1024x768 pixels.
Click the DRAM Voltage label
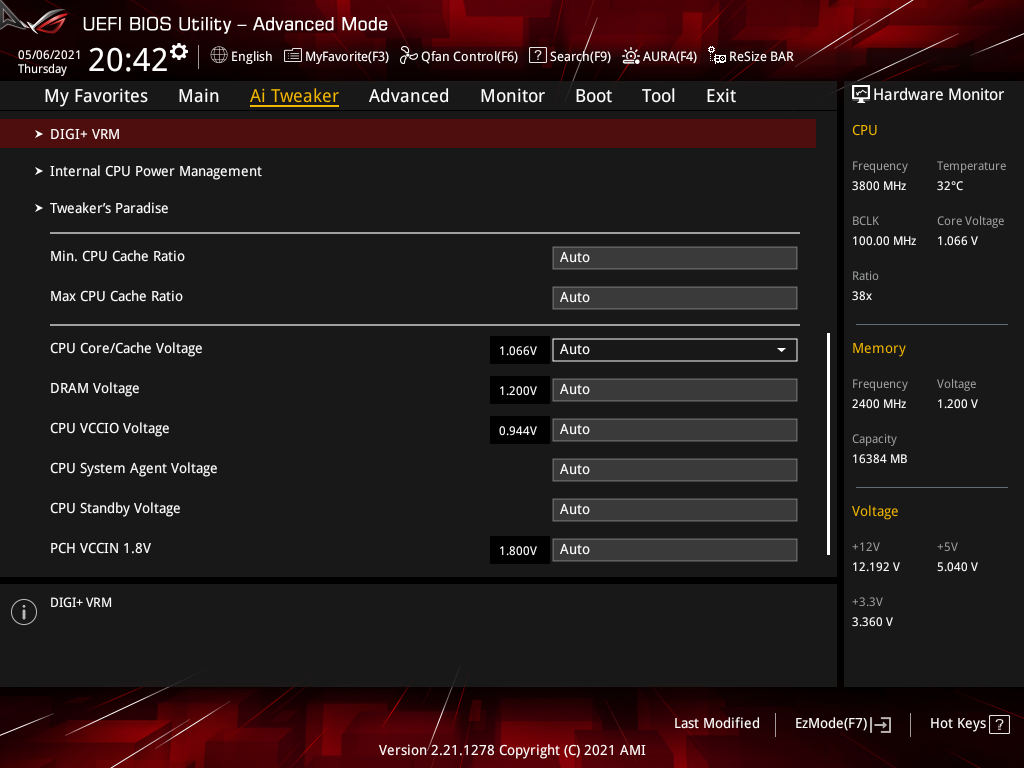click(95, 389)
